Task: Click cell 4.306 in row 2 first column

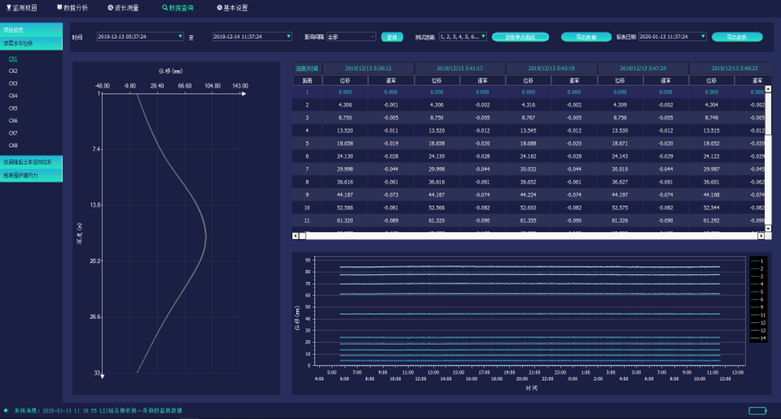Action: pyautogui.click(x=345, y=105)
